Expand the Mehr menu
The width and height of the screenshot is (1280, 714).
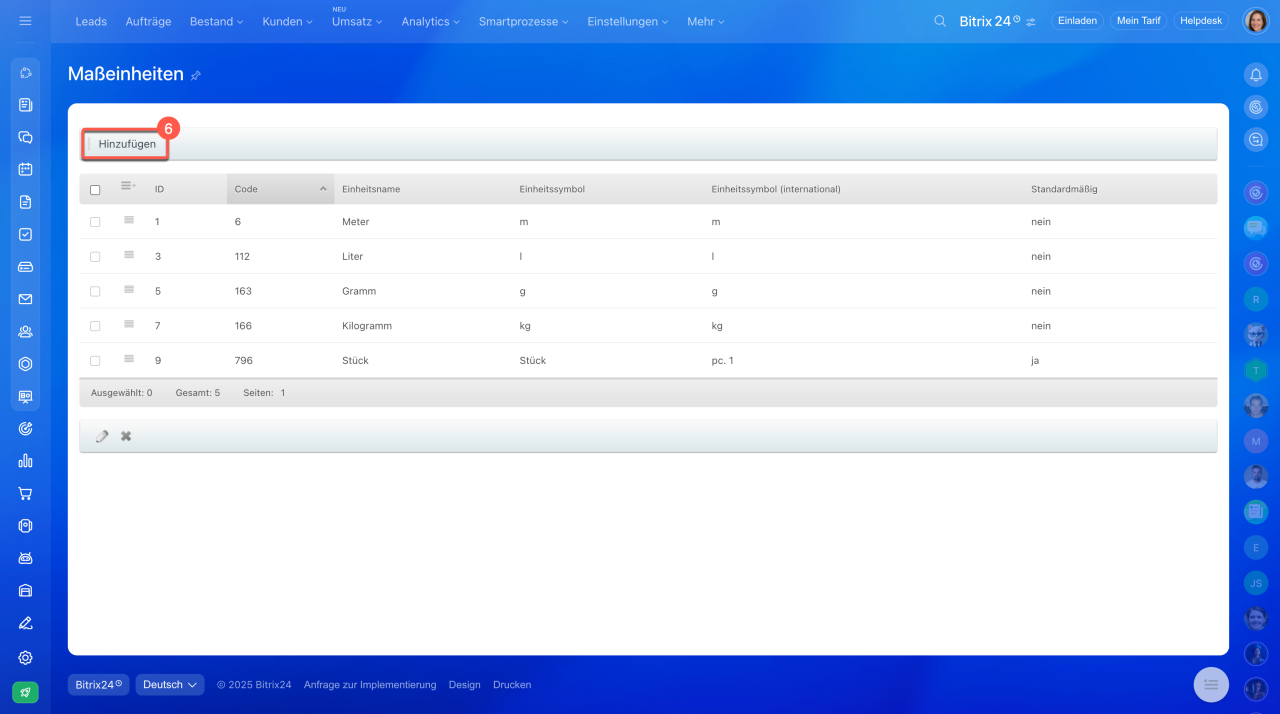[x=706, y=21]
